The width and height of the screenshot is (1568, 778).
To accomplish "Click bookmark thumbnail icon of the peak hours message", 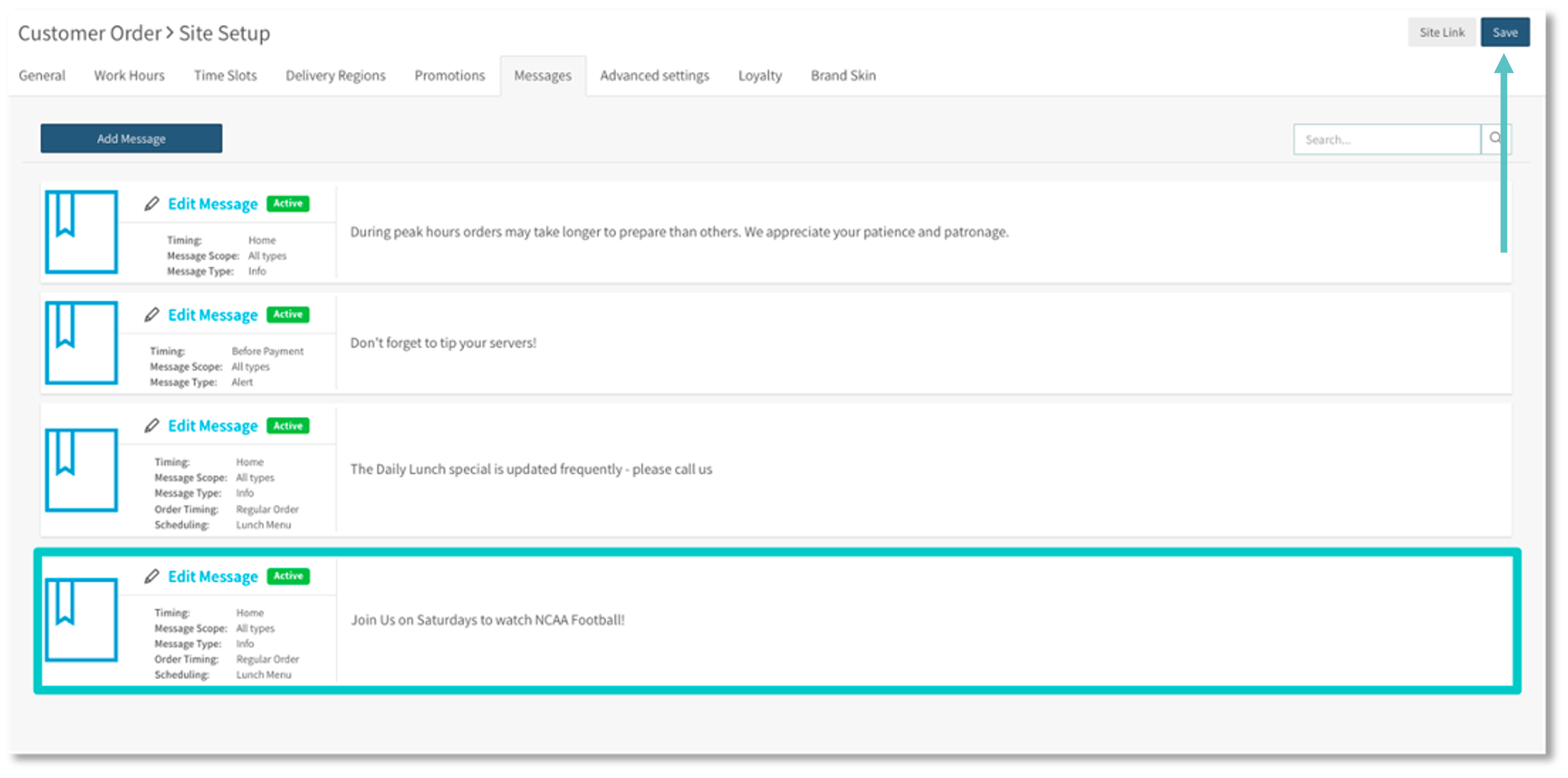I will point(81,232).
